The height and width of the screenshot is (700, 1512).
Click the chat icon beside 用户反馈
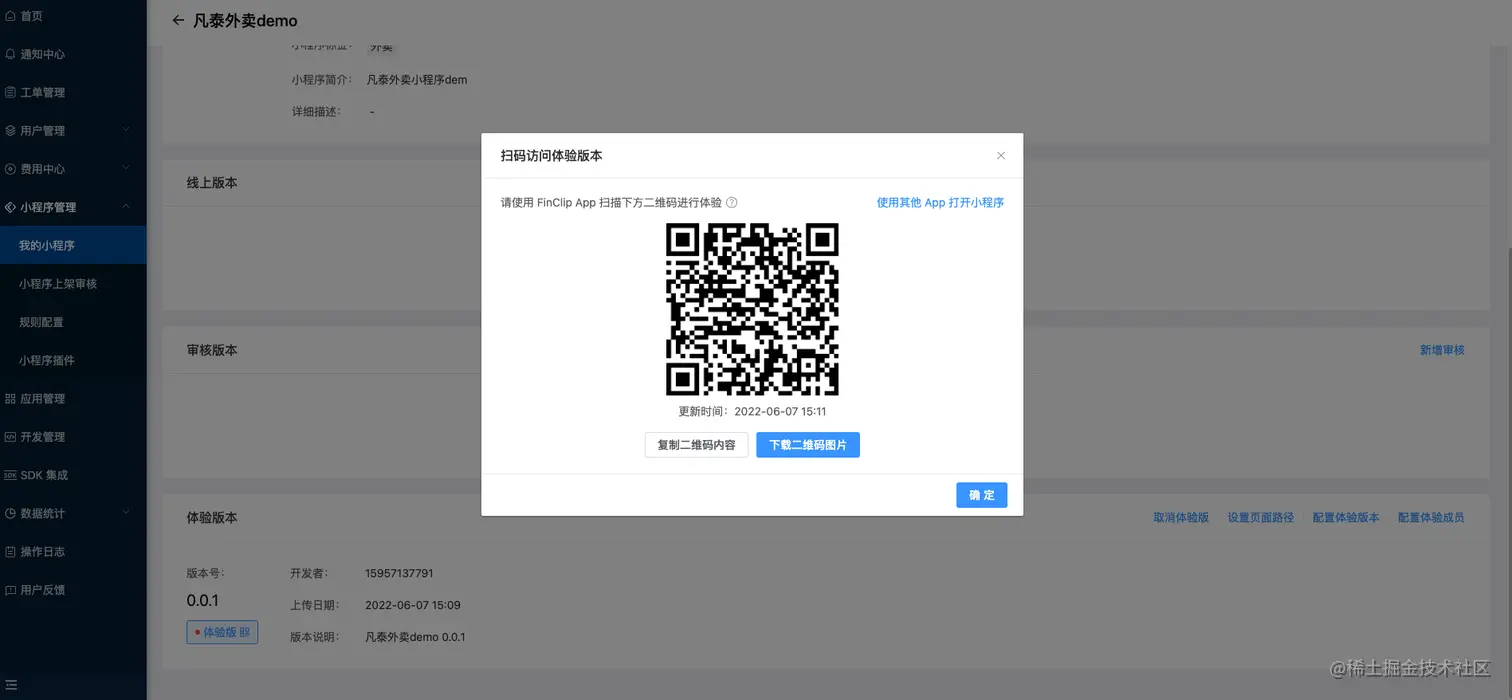coord(10,590)
